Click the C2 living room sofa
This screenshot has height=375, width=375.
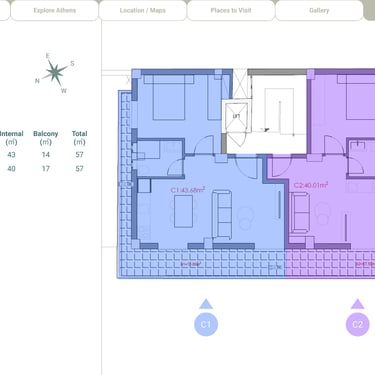[x=300, y=213]
